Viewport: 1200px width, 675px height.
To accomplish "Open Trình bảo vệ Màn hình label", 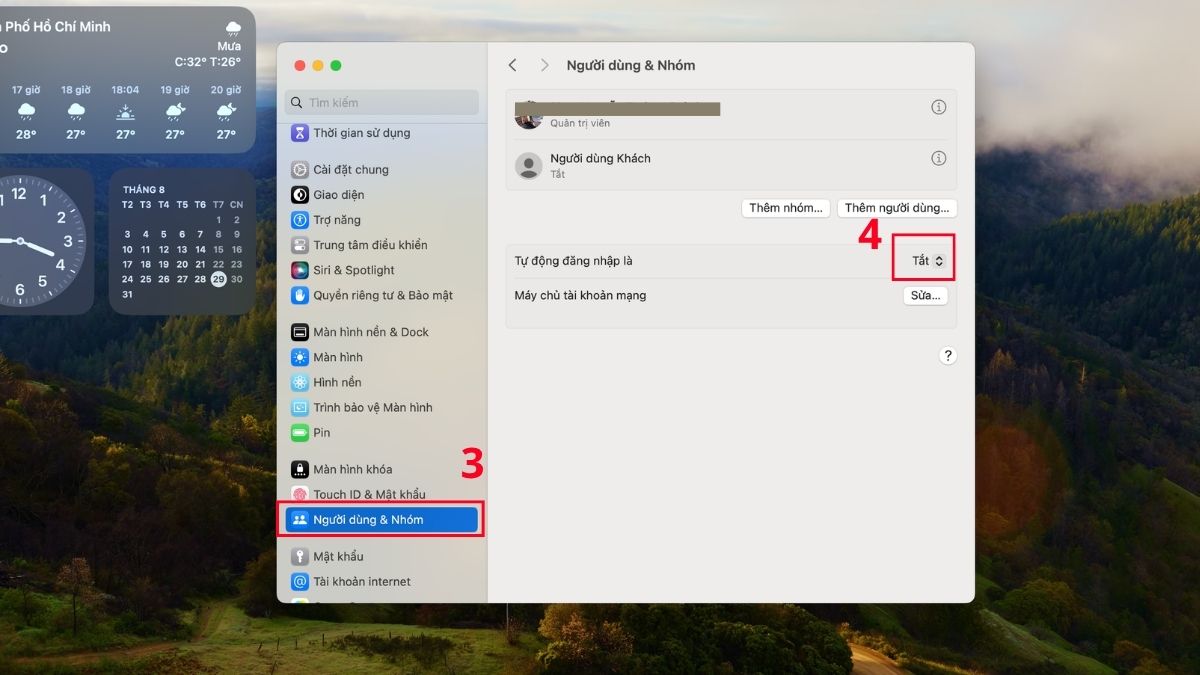I will pyautogui.click(x=373, y=407).
